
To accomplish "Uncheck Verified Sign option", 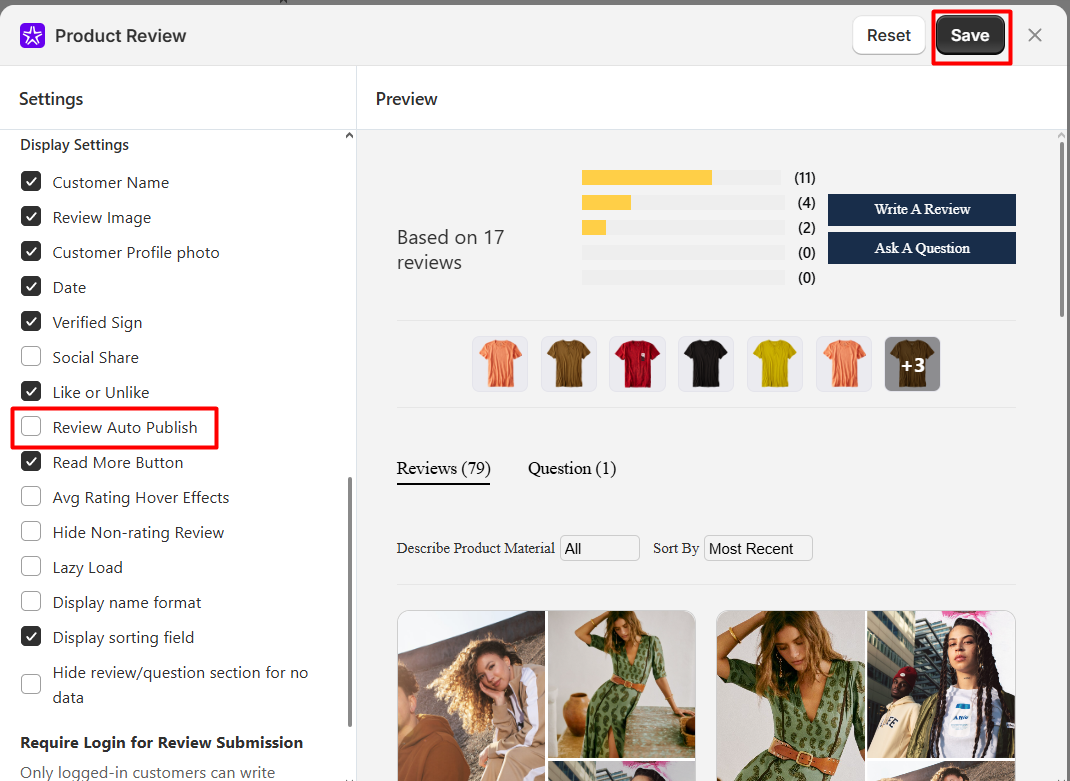I will click(31, 322).
